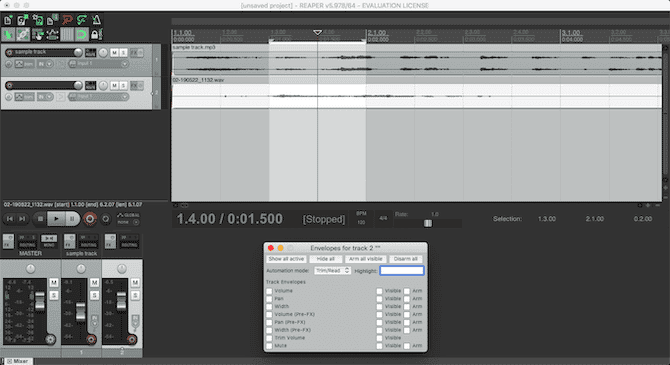This screenshot has width=670, height=365.
Task: Check Arm for the Pan envelope
Action: pos(407,299)
